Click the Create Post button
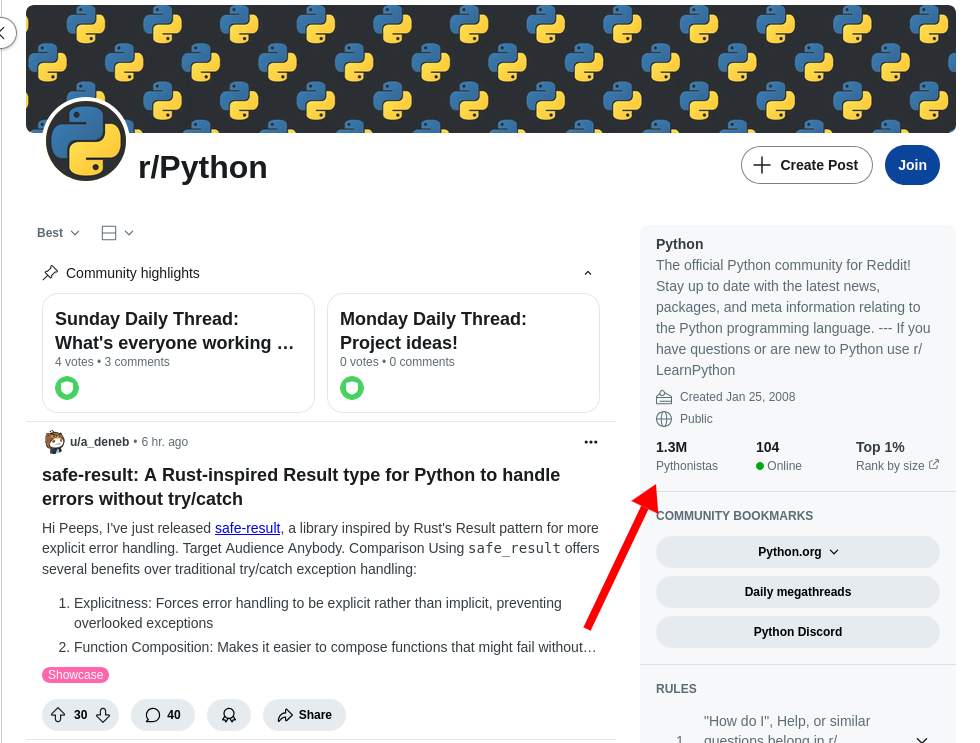This screenshot has height=743, width=980. pos(806,164)
